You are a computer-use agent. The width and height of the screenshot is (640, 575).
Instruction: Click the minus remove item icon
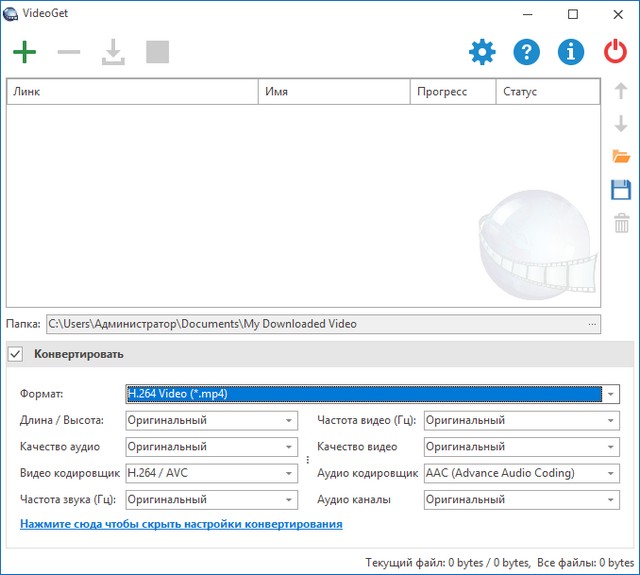coord(69,52)
